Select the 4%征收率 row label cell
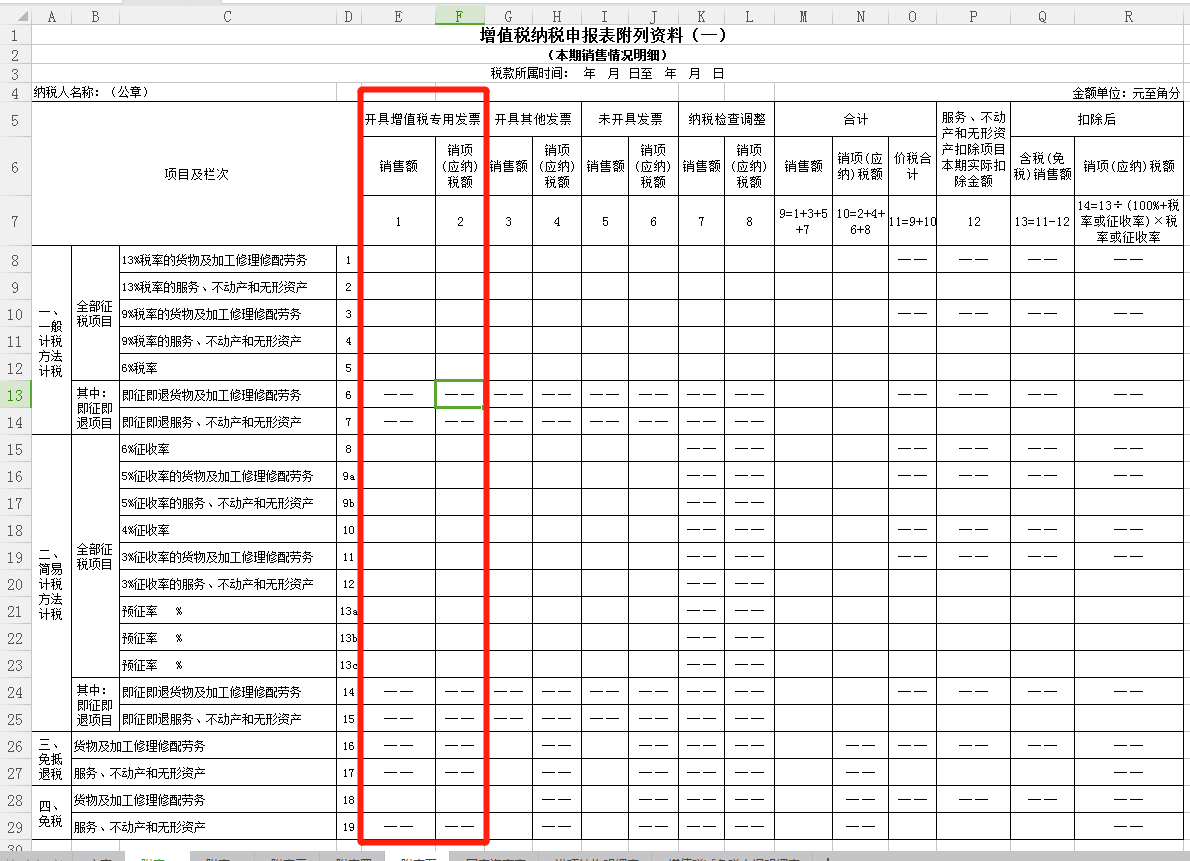Image resolution: width=1190 pixels, height=861 pixels. [228, 530]
